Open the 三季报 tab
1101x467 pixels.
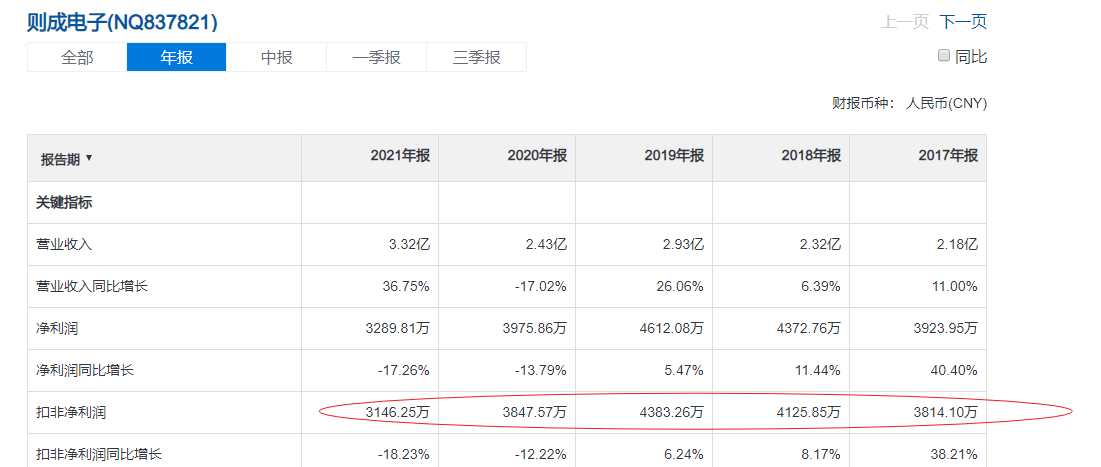click(x=477, y=58)
